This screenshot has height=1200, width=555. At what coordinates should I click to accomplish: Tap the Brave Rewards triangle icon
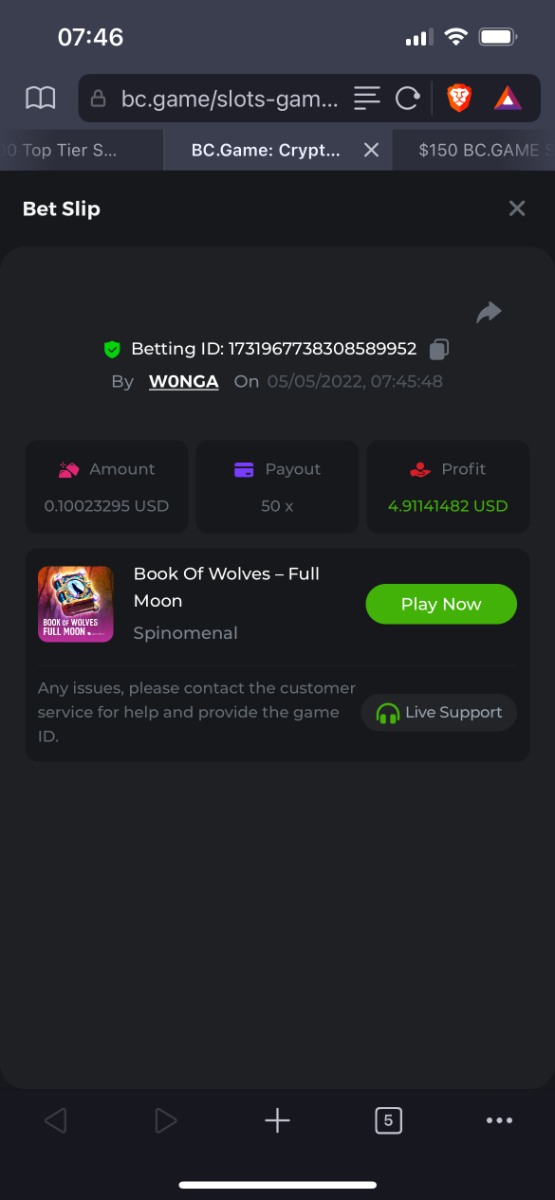click(507, 98)
